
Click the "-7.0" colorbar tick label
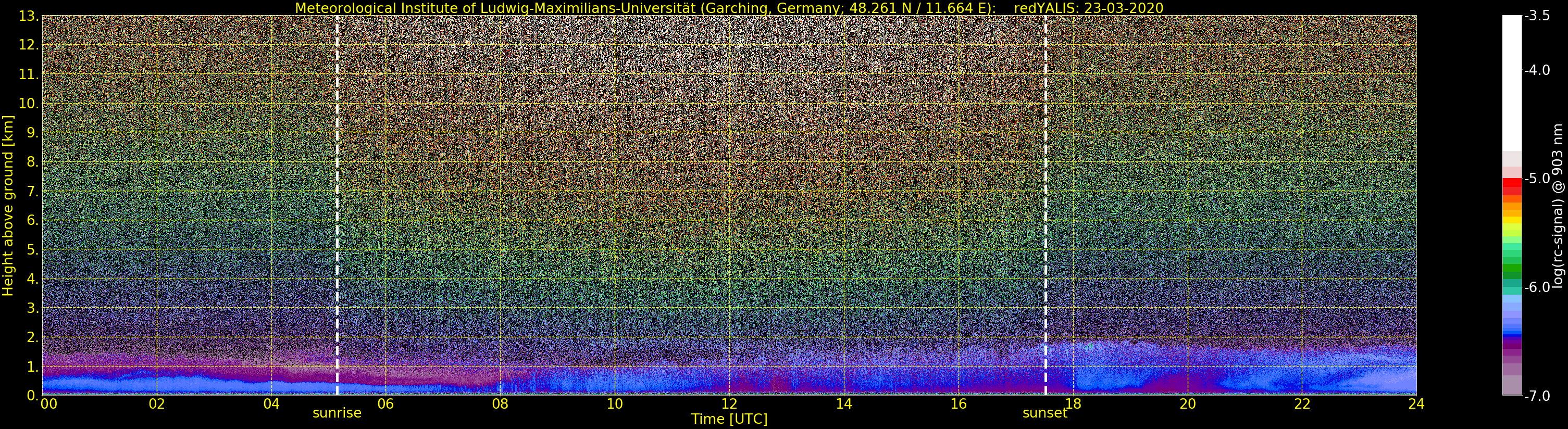[1537, 396]
